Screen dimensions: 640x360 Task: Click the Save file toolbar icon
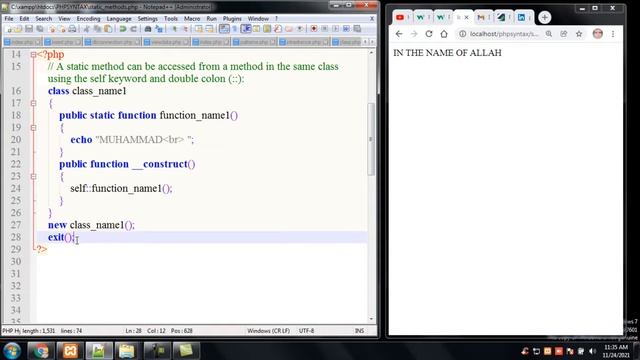point(29,29)
